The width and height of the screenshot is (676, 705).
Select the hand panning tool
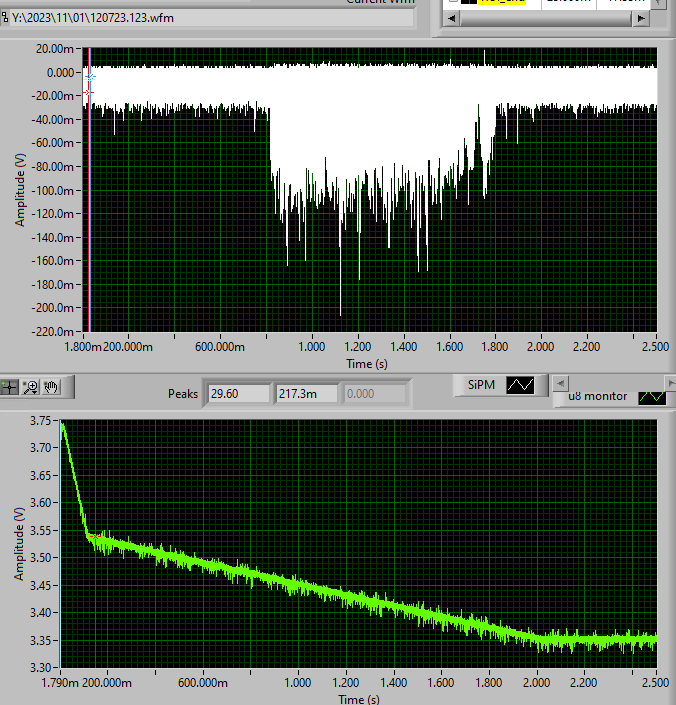tap(52, 387)
